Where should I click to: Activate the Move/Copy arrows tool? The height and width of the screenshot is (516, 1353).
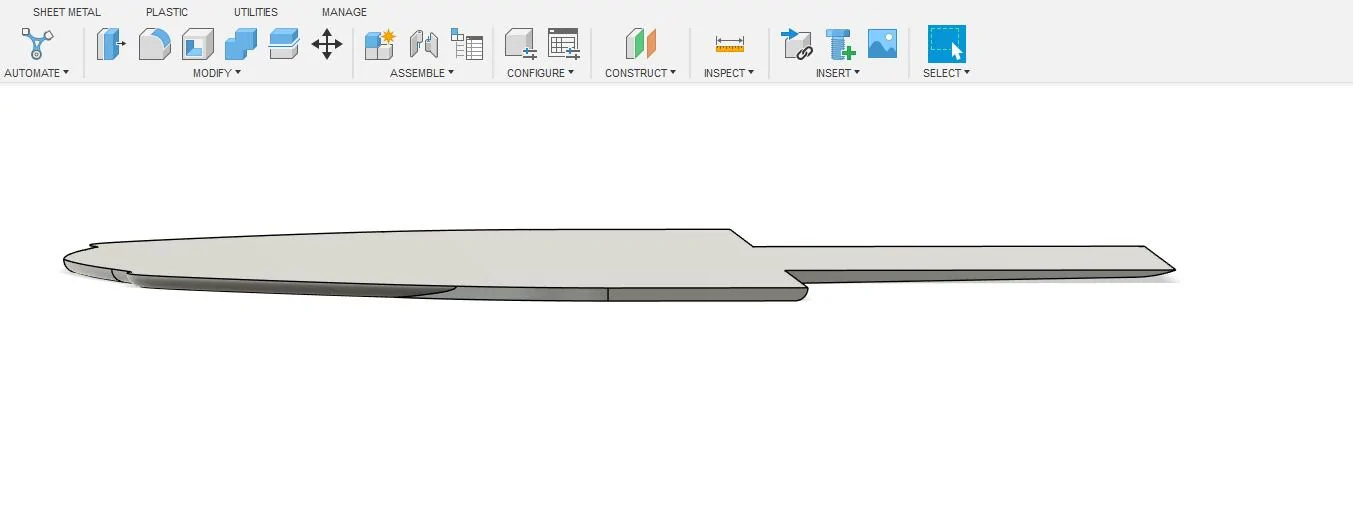[x=327, y=44]
